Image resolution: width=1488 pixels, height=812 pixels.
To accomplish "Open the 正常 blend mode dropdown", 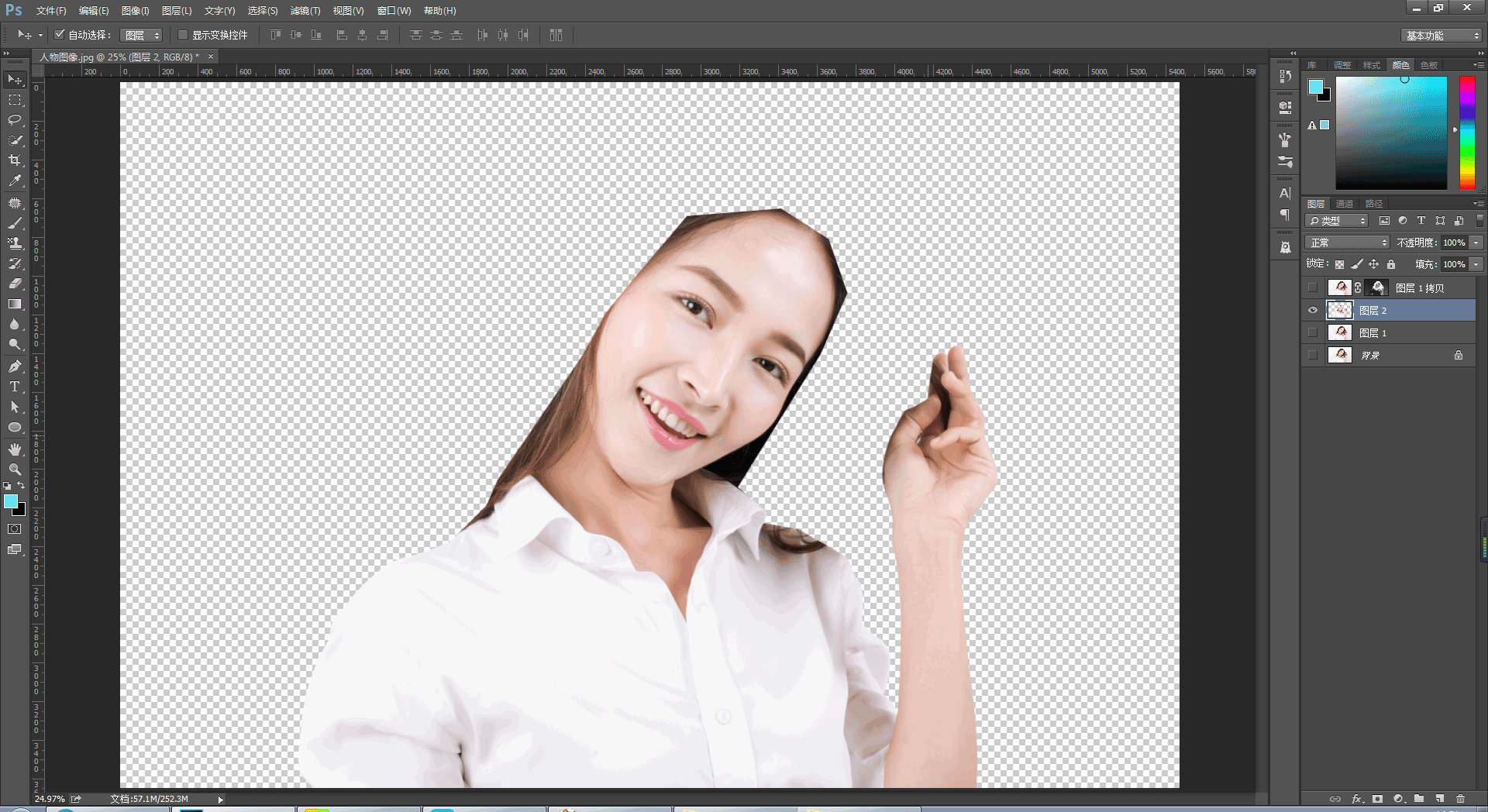I will coord(1348,243).
